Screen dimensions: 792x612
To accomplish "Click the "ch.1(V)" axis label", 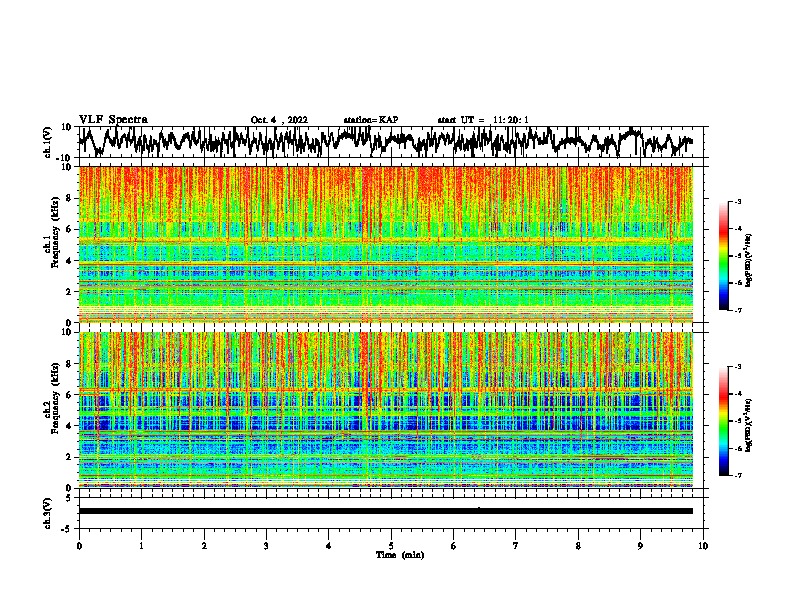I will click(x=48, y=142).
